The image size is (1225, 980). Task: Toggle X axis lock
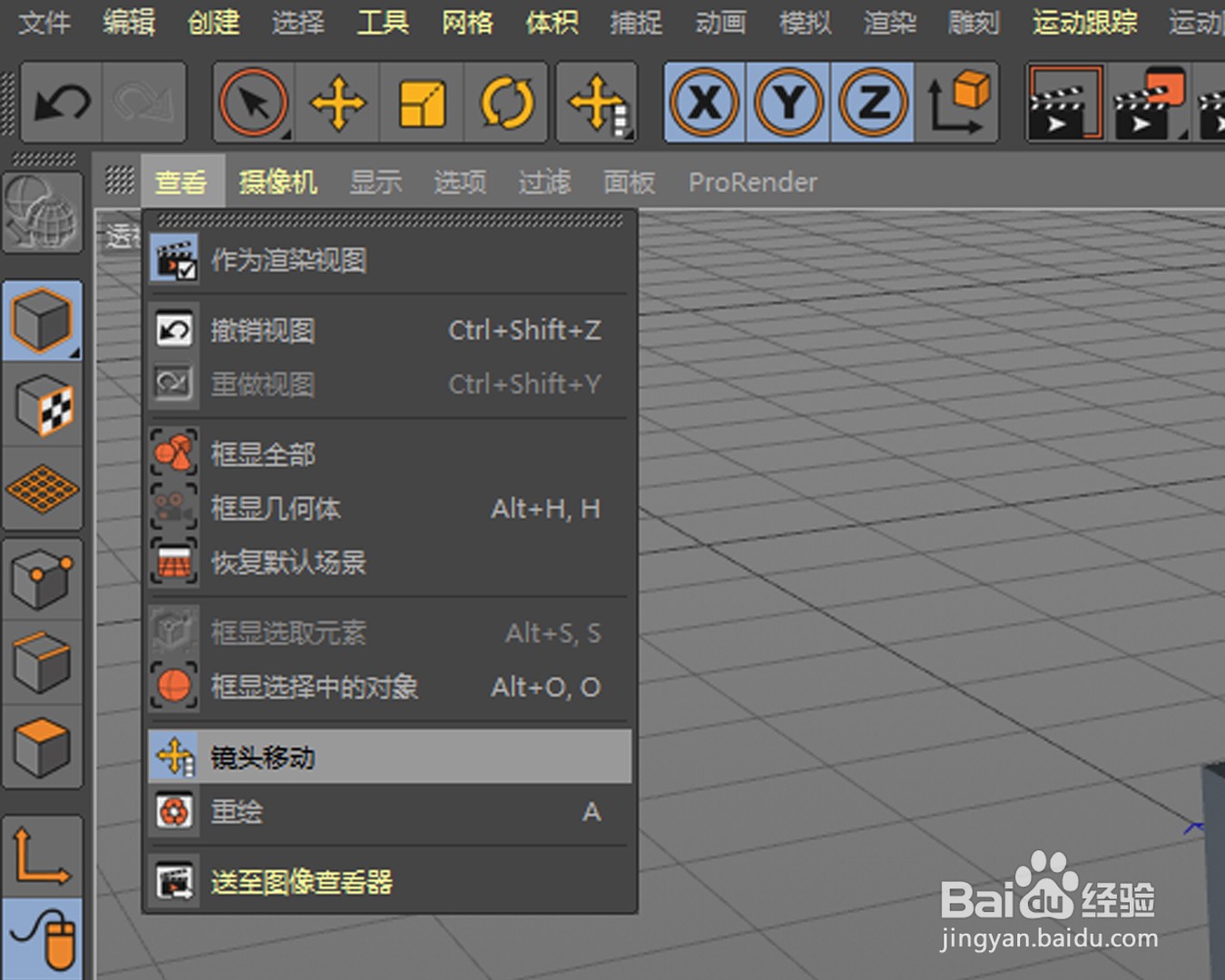pyautogui.click(x=704, y=103)
